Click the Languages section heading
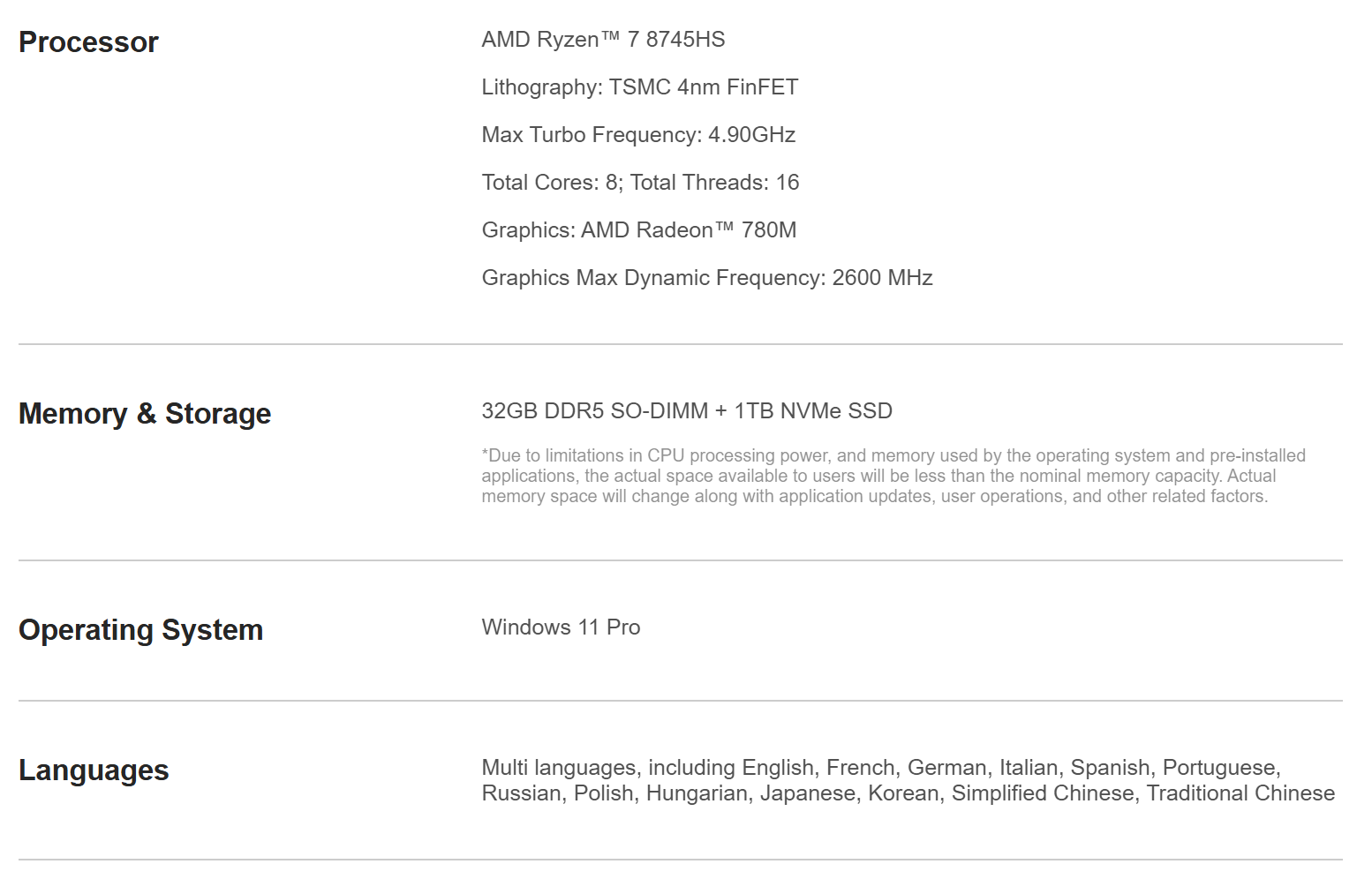This screenshot has width=1372, height=879. pos(94,770)
